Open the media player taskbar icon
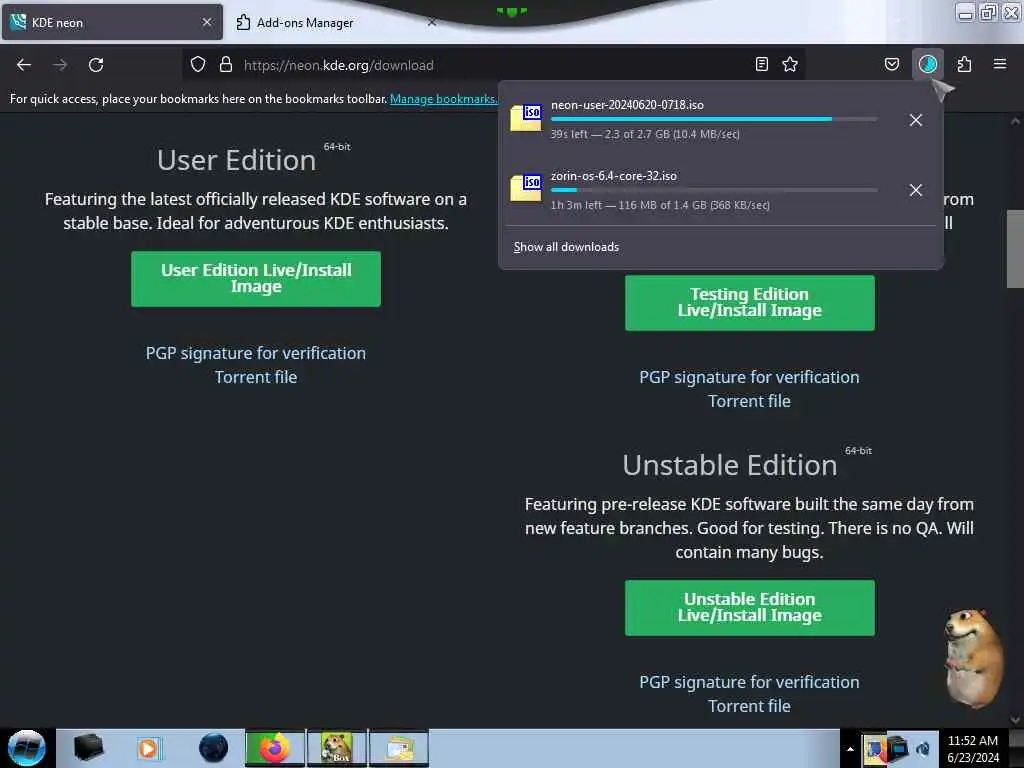This screenshot has height=768, width=1024. (149, 748)
